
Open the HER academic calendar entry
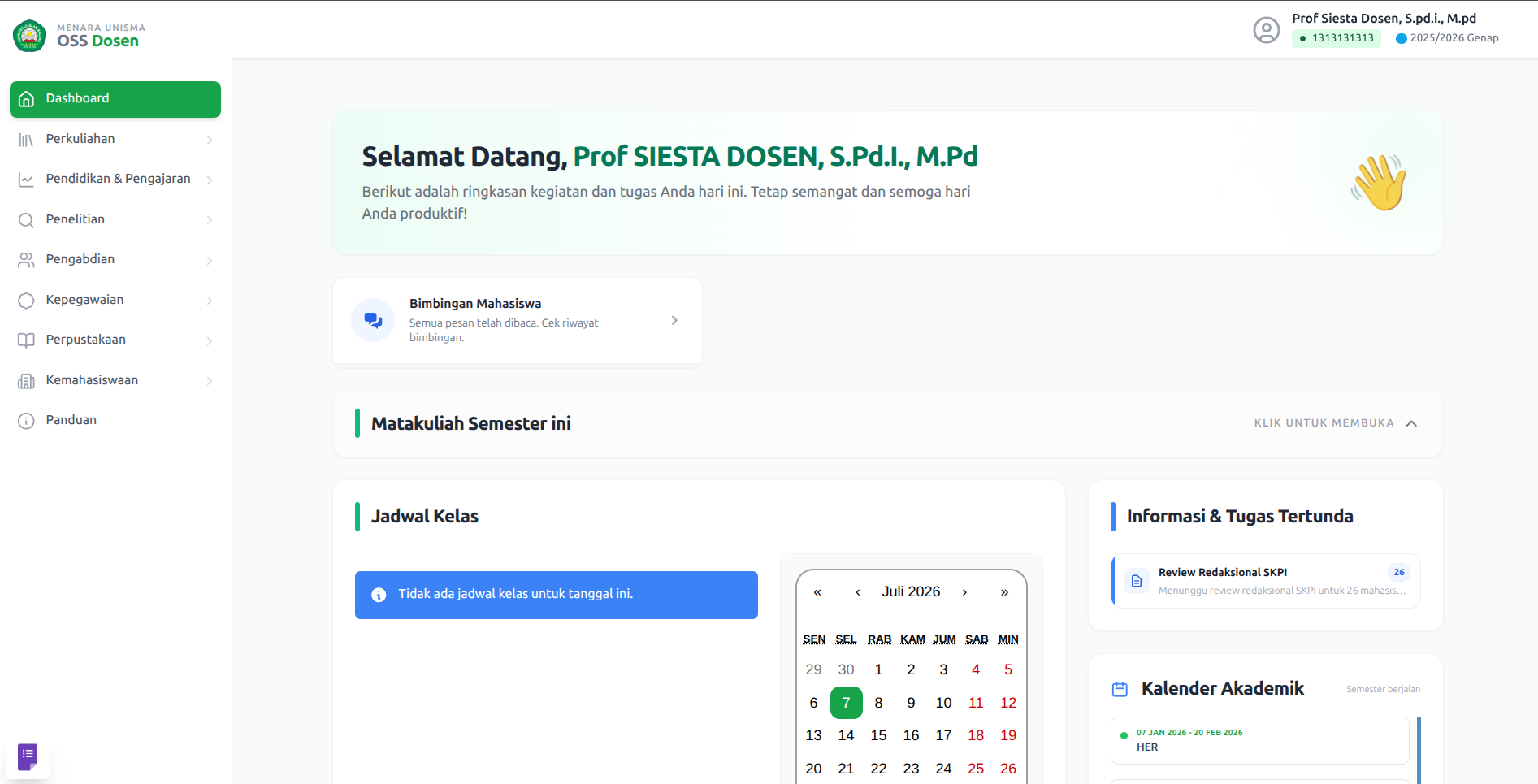1260,740
